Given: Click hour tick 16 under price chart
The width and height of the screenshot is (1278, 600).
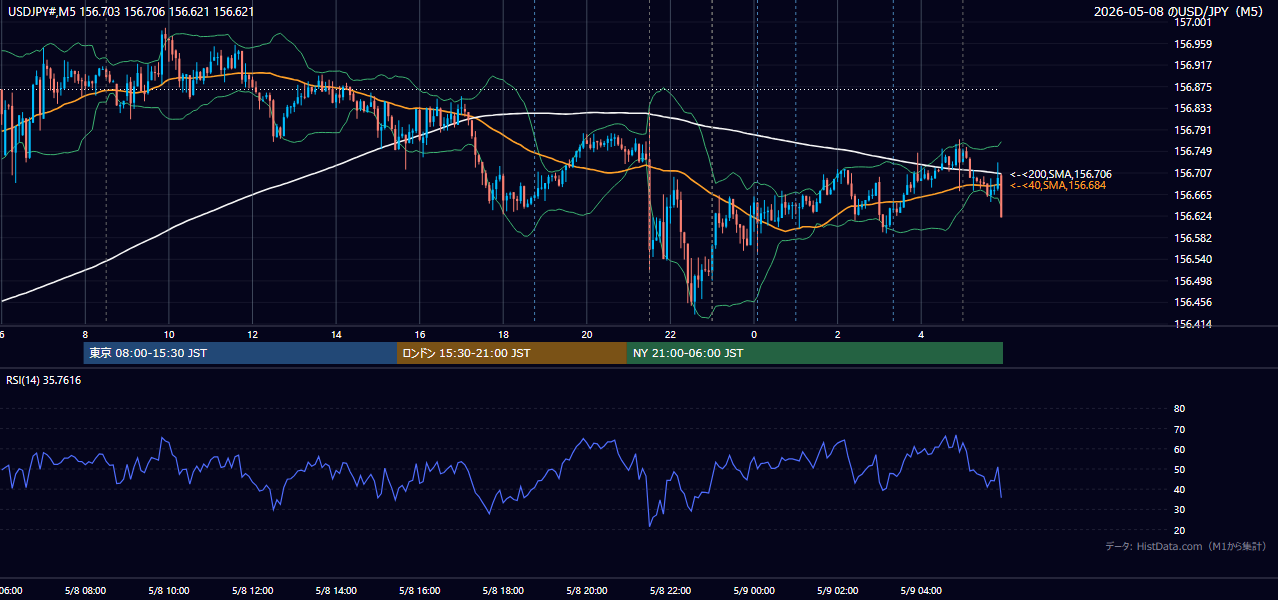Looking at the screenshot, I should point(420,335).
